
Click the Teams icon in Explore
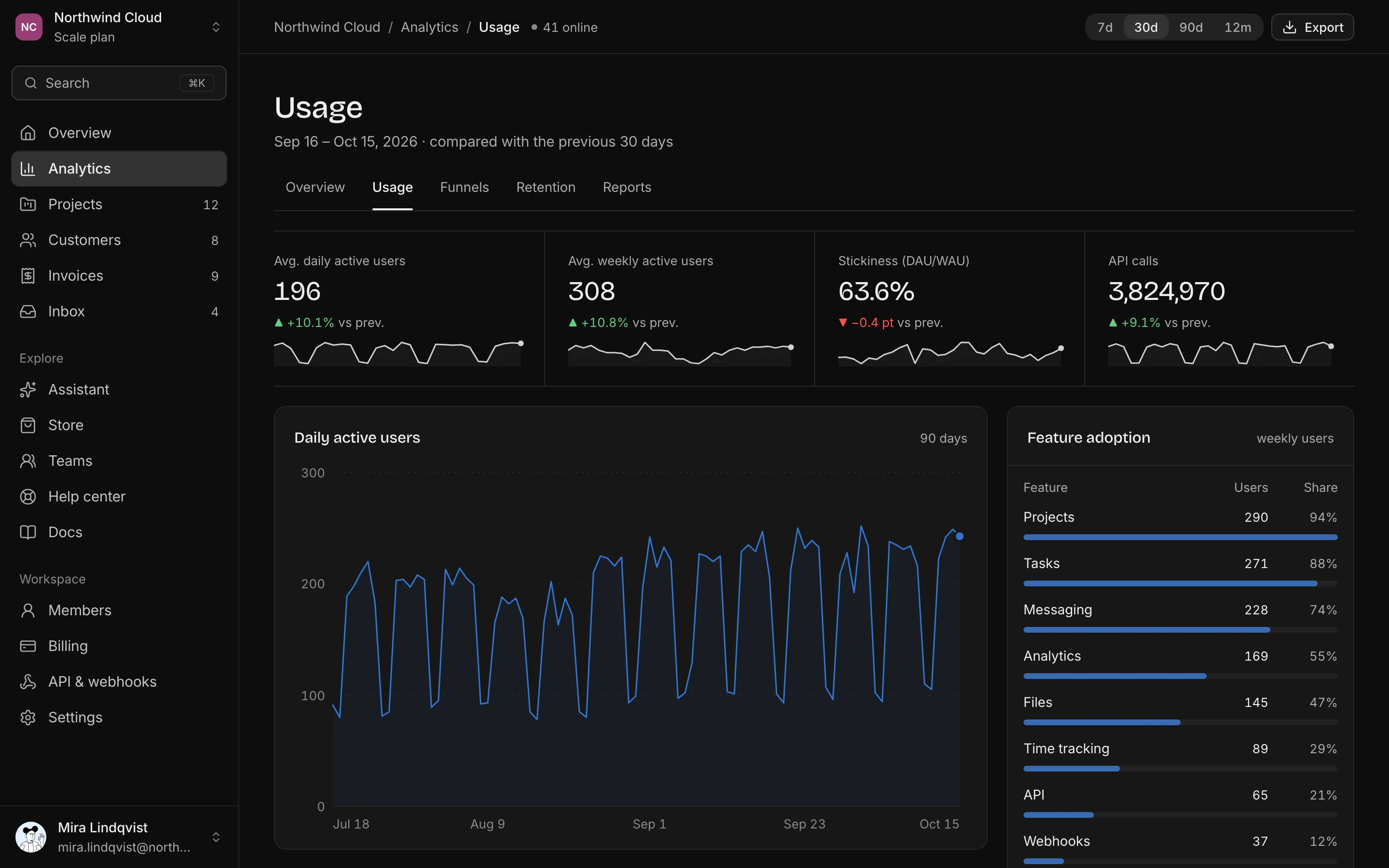tap(27, 461)
